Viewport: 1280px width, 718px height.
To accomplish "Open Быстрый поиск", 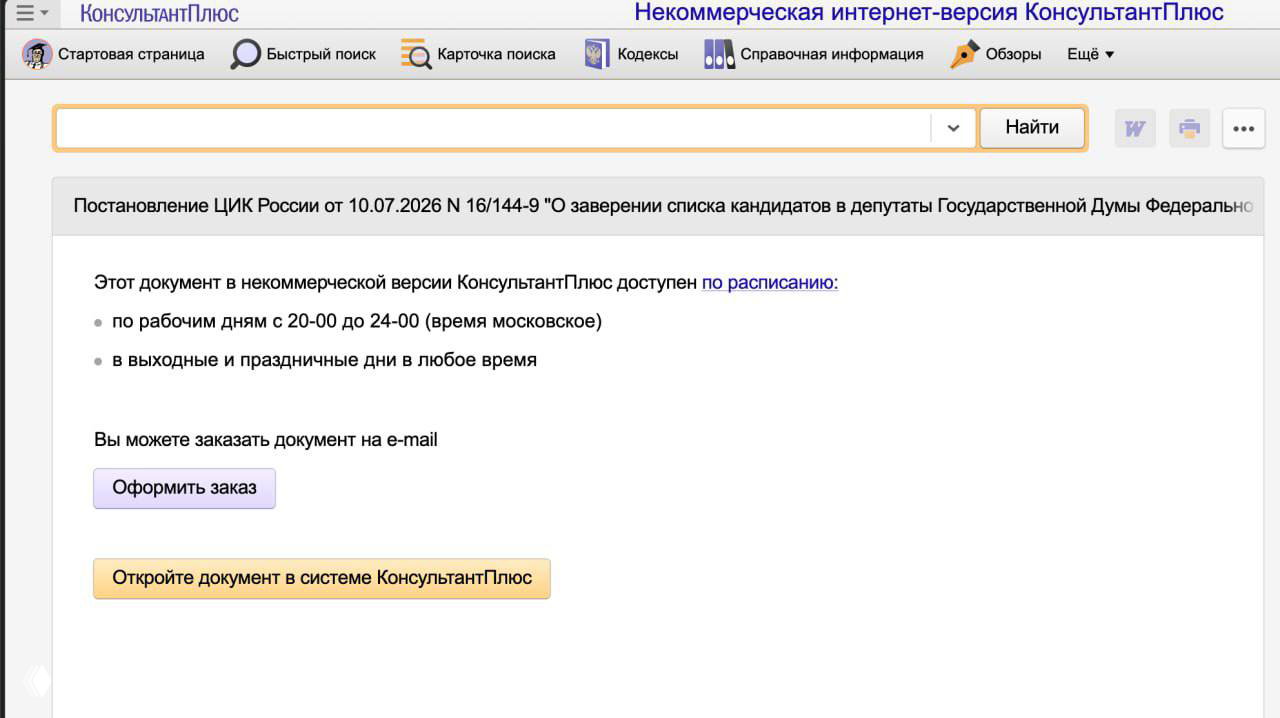I will (x=321, y=54).
